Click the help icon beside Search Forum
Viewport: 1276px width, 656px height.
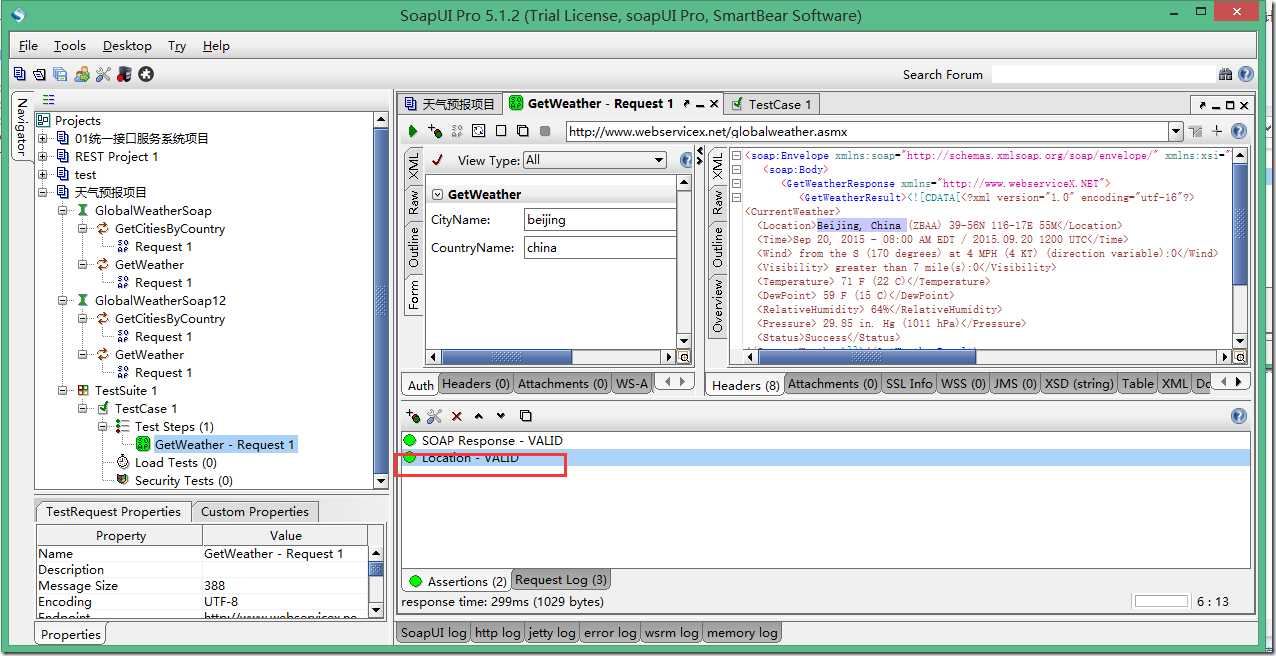[1246, 74]
